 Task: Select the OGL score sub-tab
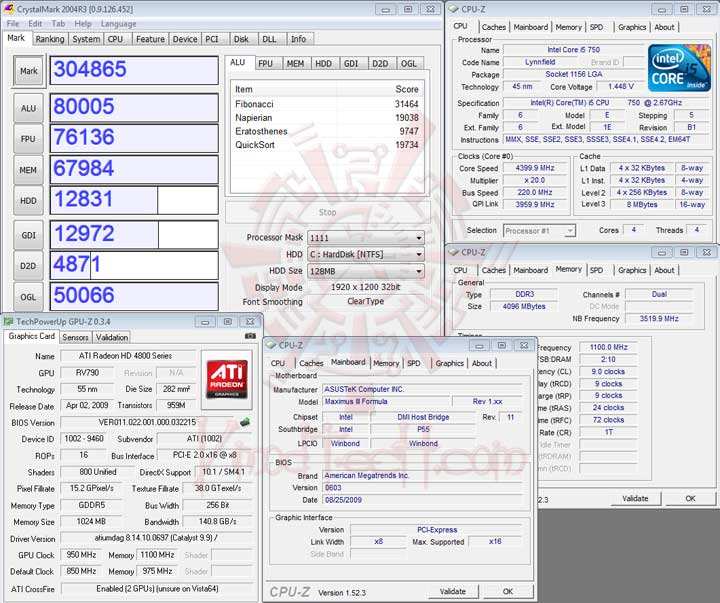[x=409, y=64]
